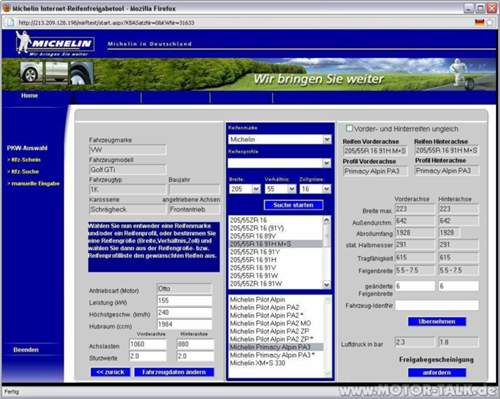This screenshot has height=399, width=500.
Task: Click 'Fahrzeugdaten ändern' button
Action: [x=174, y=372]
